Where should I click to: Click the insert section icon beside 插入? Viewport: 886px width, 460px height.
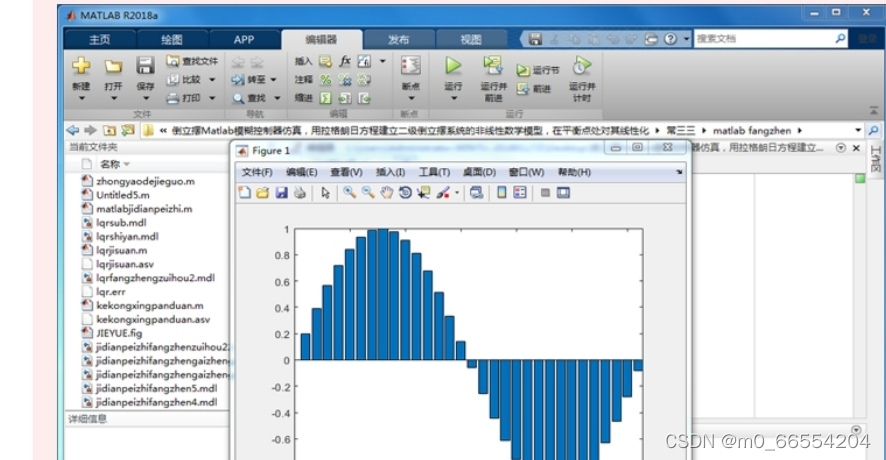[x=325, y=61]
